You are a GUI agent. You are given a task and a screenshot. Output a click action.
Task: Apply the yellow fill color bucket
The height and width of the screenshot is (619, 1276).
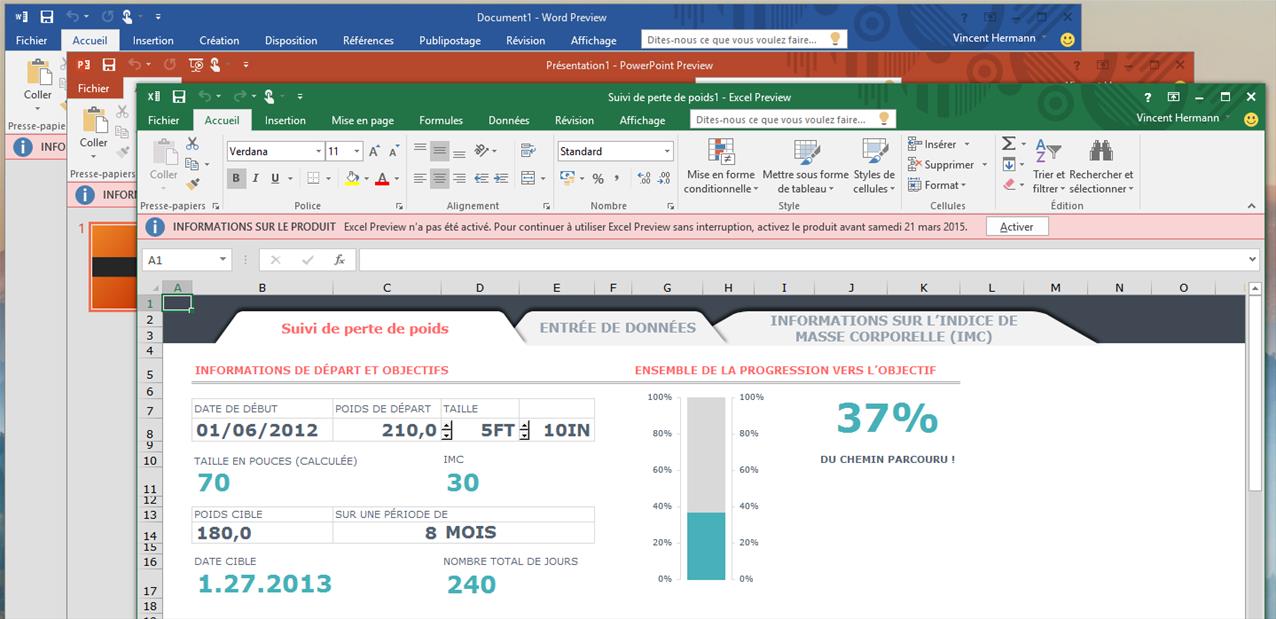pyautogui.click(x=352, y=179)
